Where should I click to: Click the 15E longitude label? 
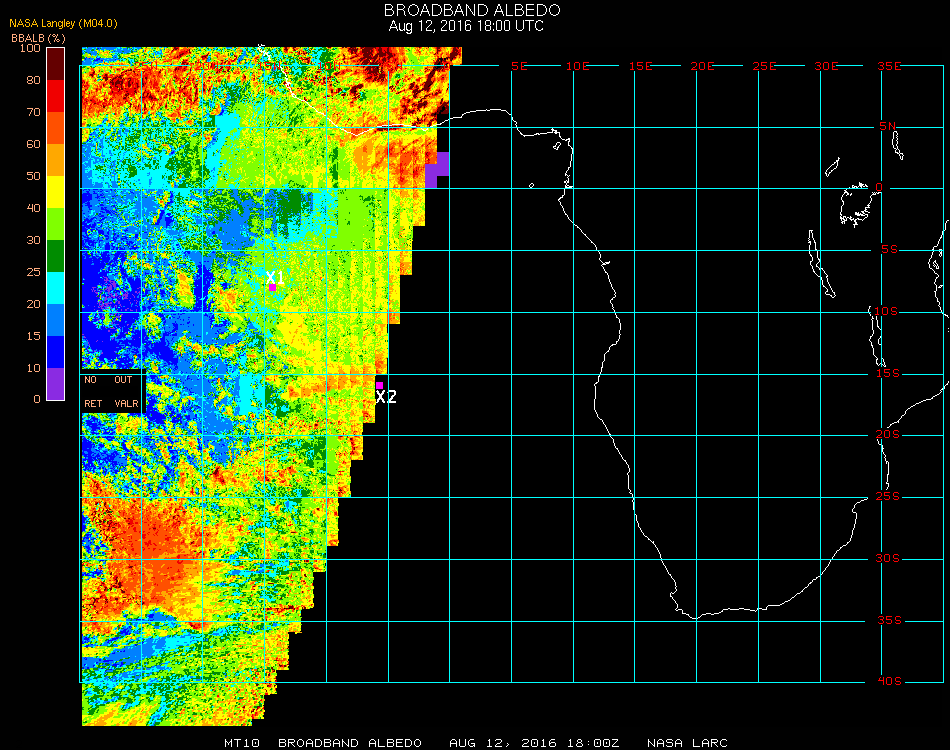pyautogui.click(x=640, y=66)
